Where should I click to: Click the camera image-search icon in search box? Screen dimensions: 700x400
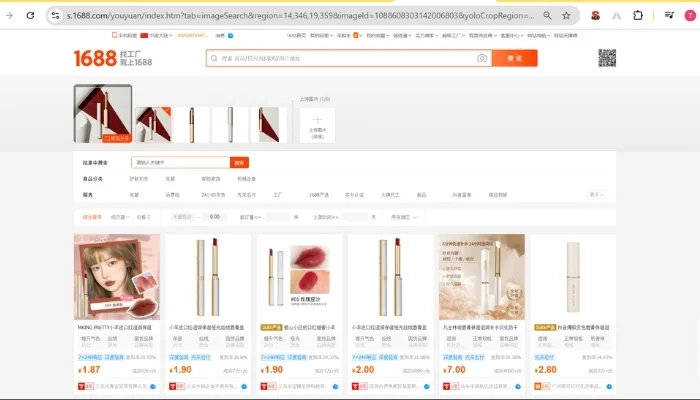[x=482, y=58]
